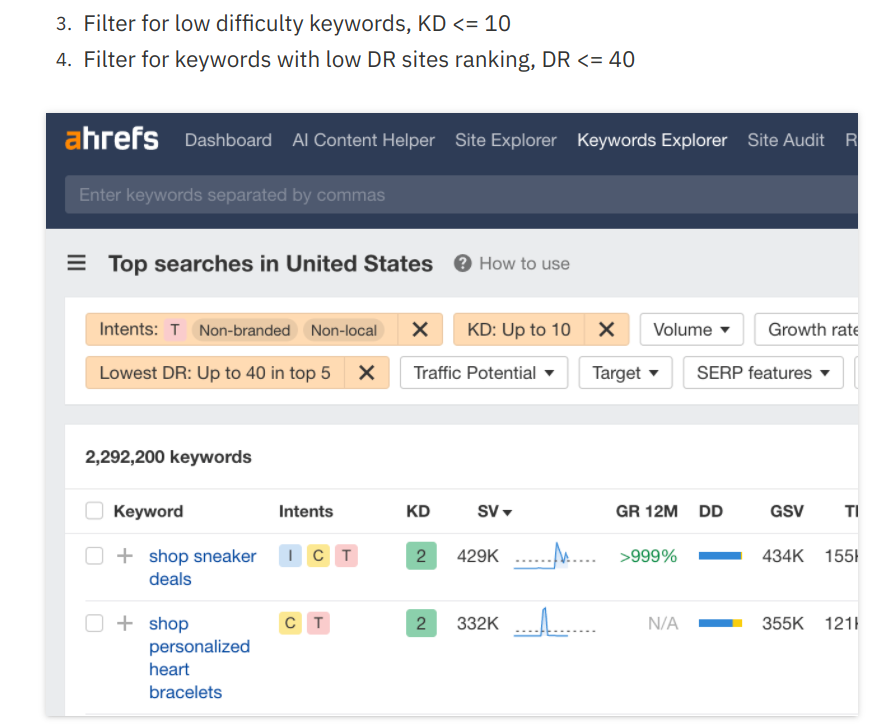Screen dimensions: 892x728
Task: Click C intent badge for shop personalized heart bracelets
Action: (290, 623)
